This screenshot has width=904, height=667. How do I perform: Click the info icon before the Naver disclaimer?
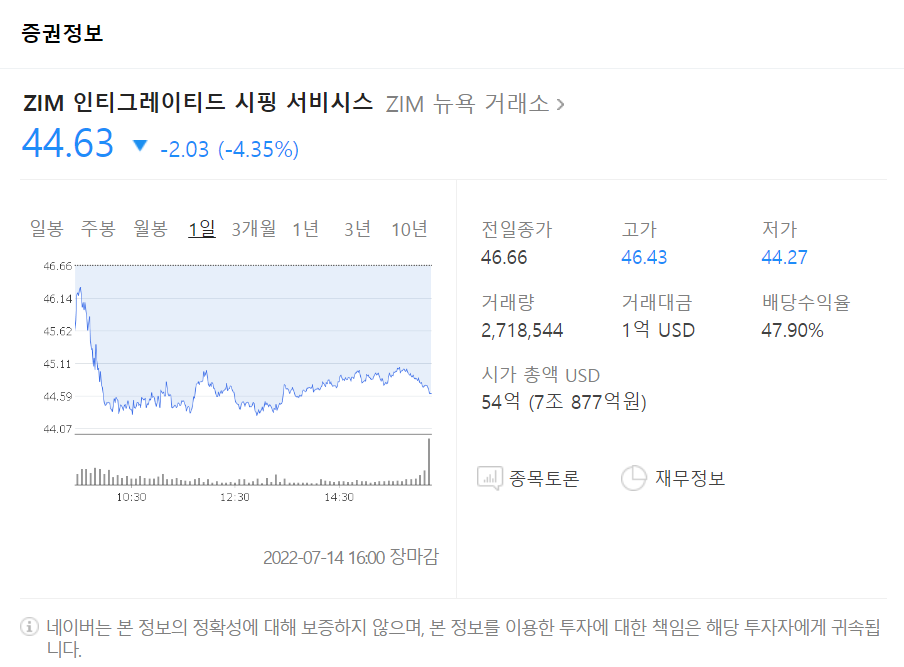point(29,626)
